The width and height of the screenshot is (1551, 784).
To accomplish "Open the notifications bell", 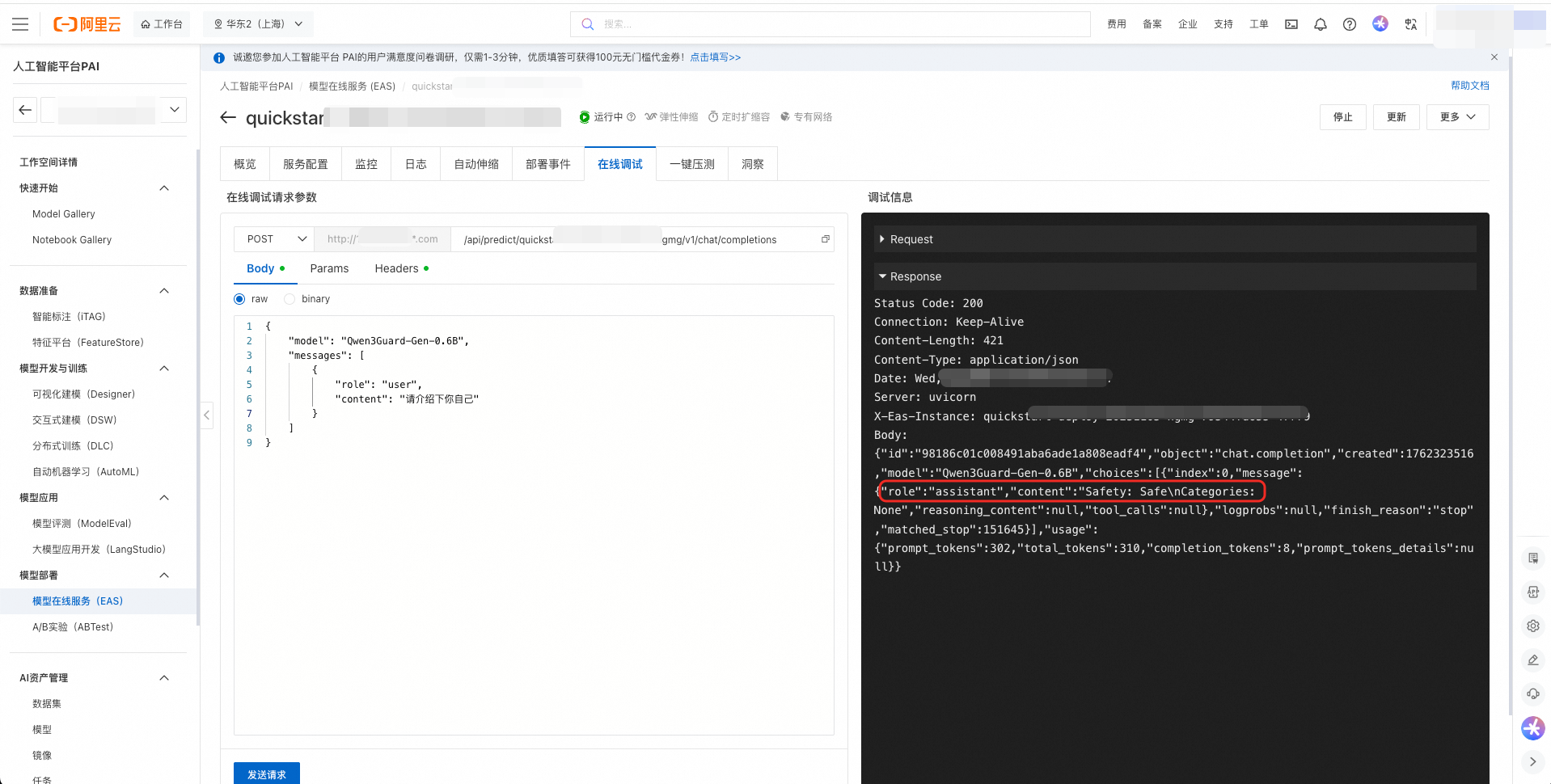I will (1321, 24).
